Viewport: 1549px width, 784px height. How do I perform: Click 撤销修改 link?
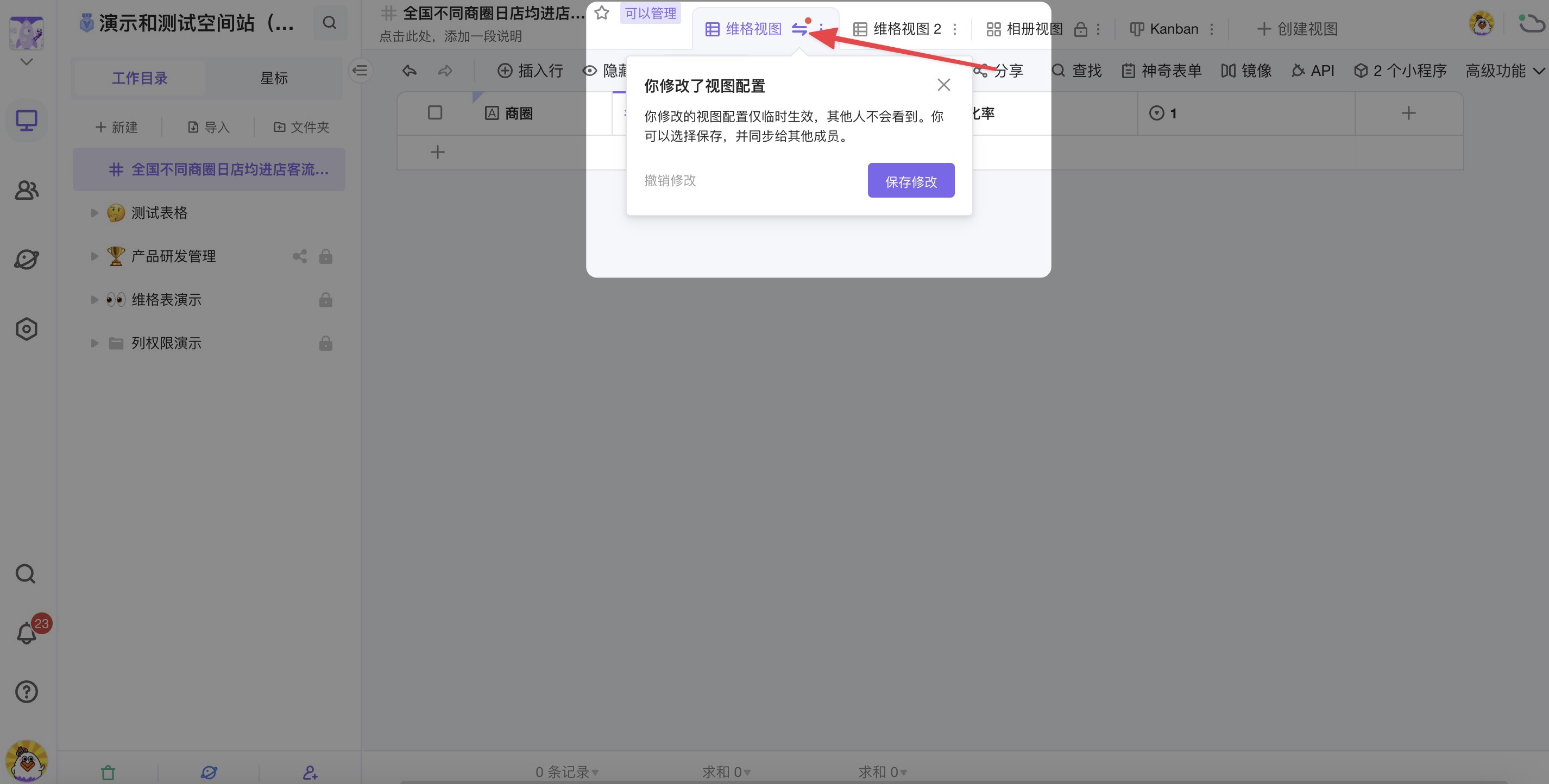pyautogui.click(x=670, y=180)
